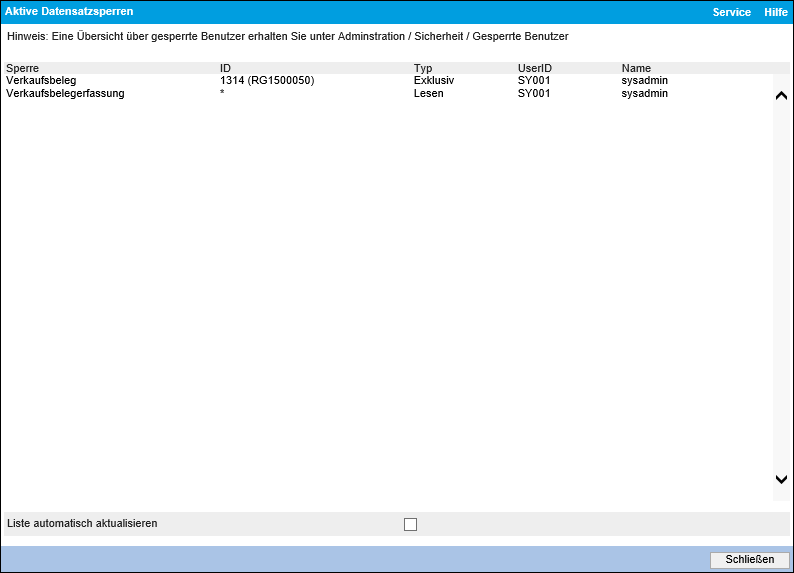Enable the Liste automatisch aktualisieren checkbox

pyautogui.click(x=410, y=524)
